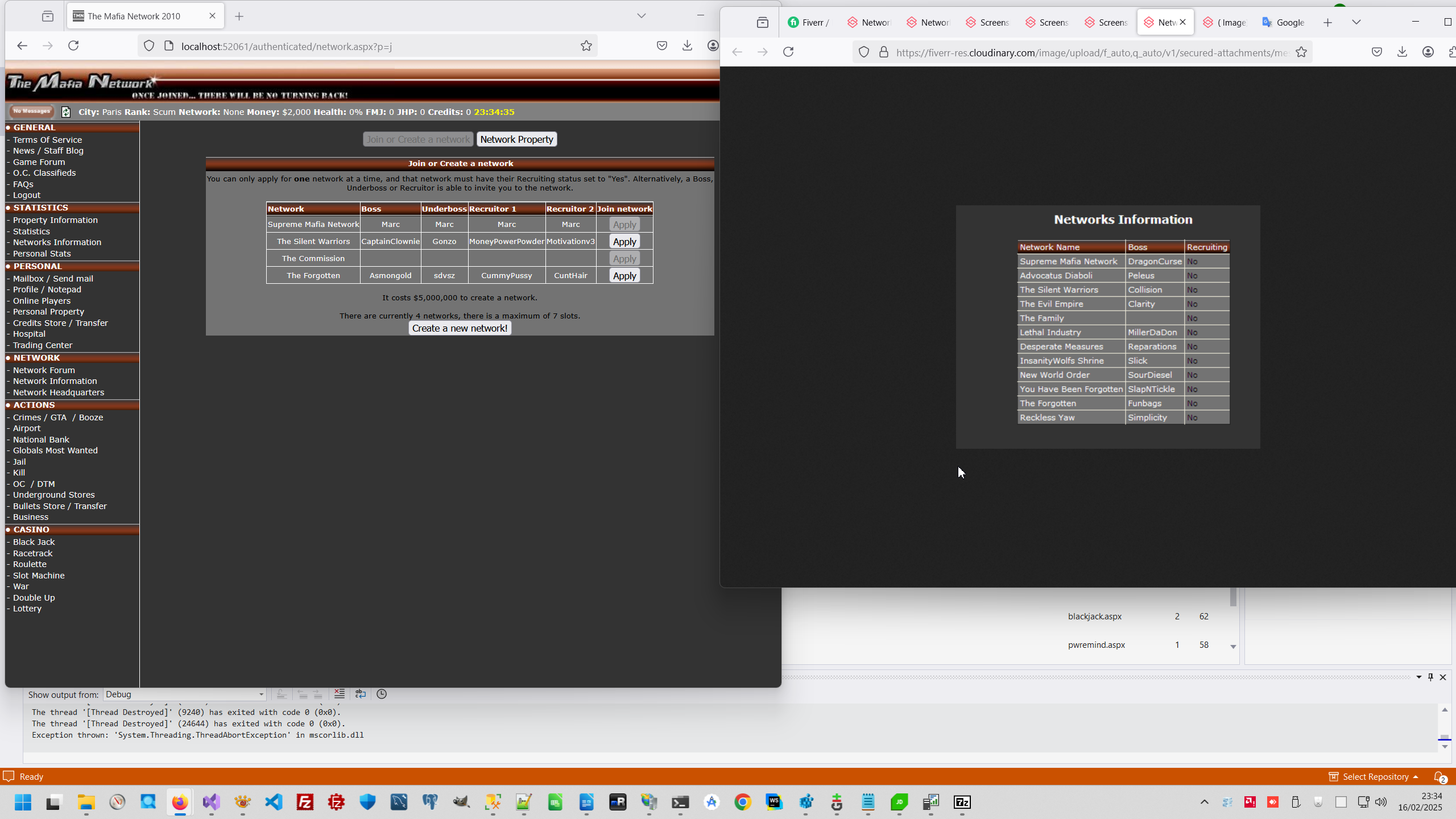Toggle word wrap in Output panel

361,694
